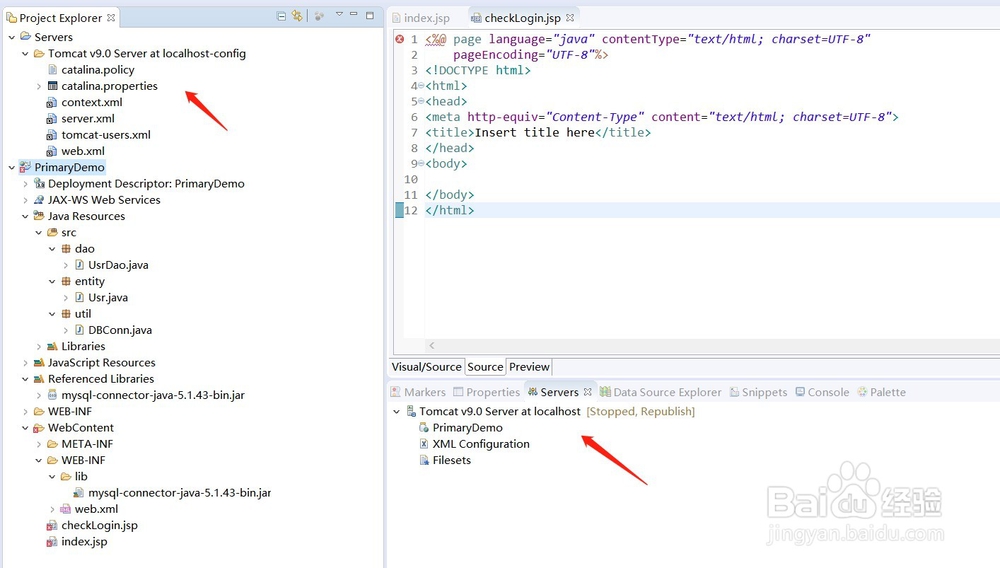Expand the META-INF folder
Viewport: 1000px width, 568px height.
pyautogui.click(x=38, y=444)
